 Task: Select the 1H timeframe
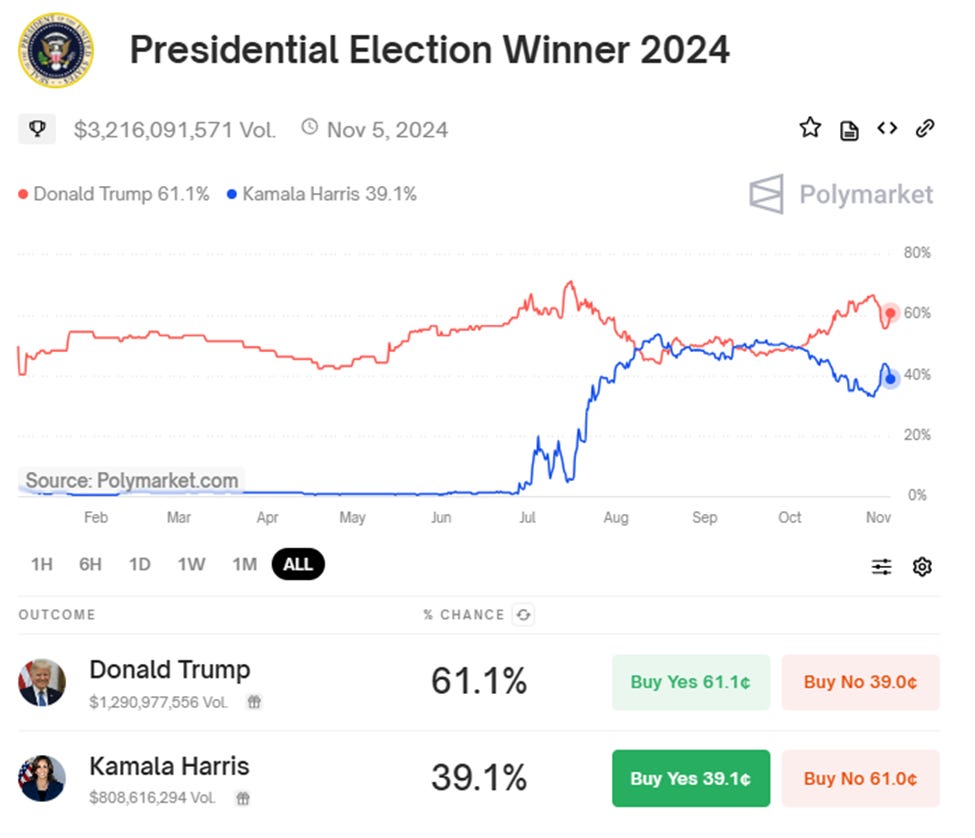pos(40,564)
